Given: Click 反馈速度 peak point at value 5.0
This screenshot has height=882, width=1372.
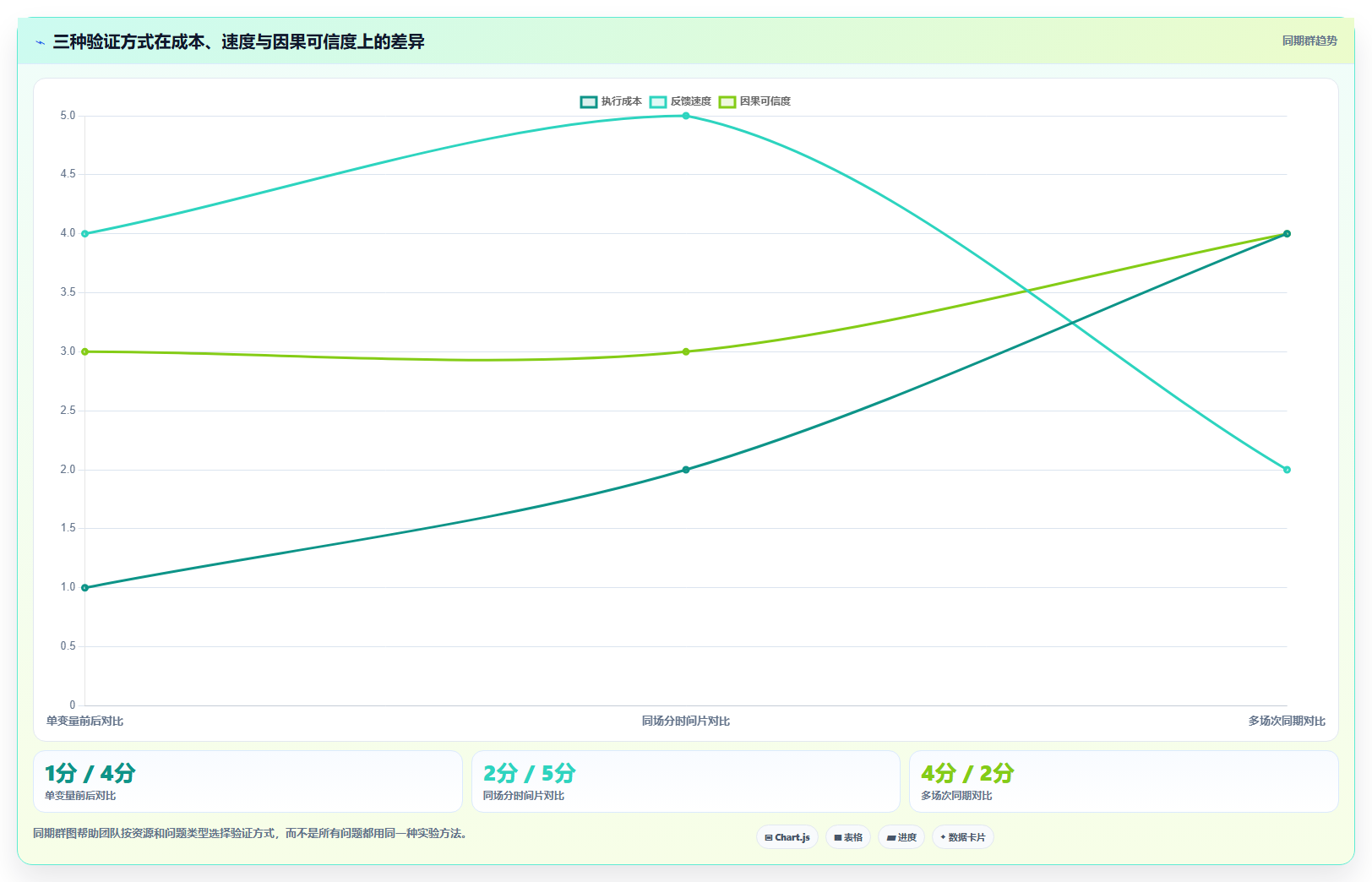Looking at the screenshot, I should [x=686, y=116].
